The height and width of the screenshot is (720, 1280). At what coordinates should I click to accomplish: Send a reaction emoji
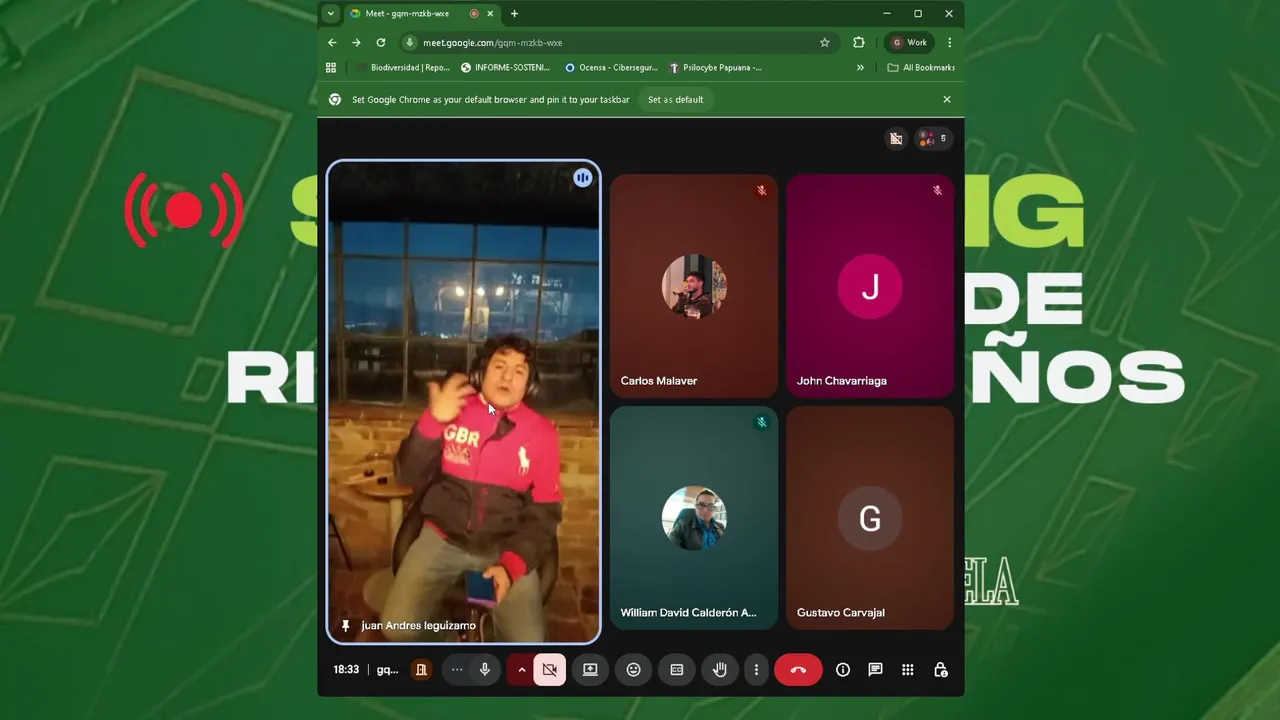coord(633,670)
